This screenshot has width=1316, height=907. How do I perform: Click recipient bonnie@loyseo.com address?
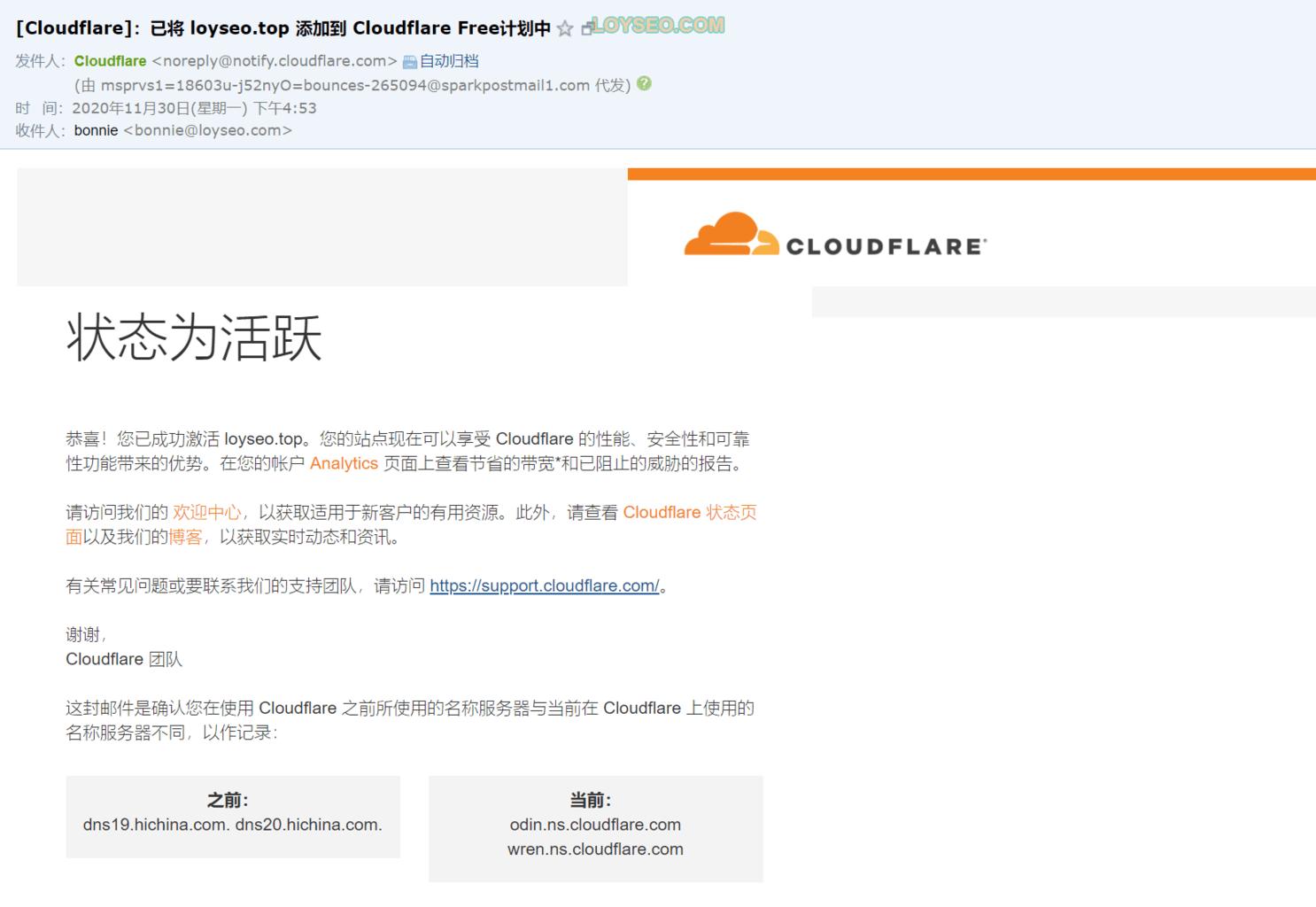pos(207,130)
